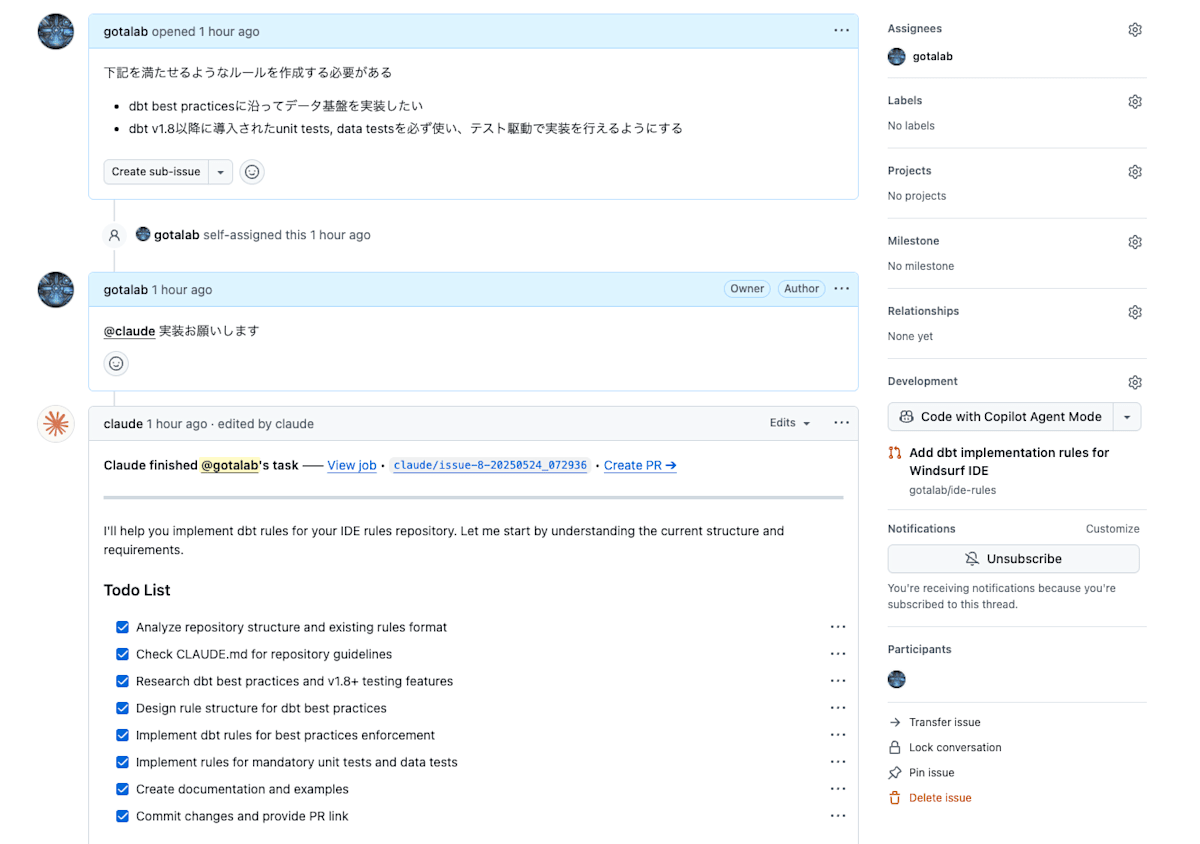
Task: Click gotalab name in the self-assigned event
Action: (176, 235)
